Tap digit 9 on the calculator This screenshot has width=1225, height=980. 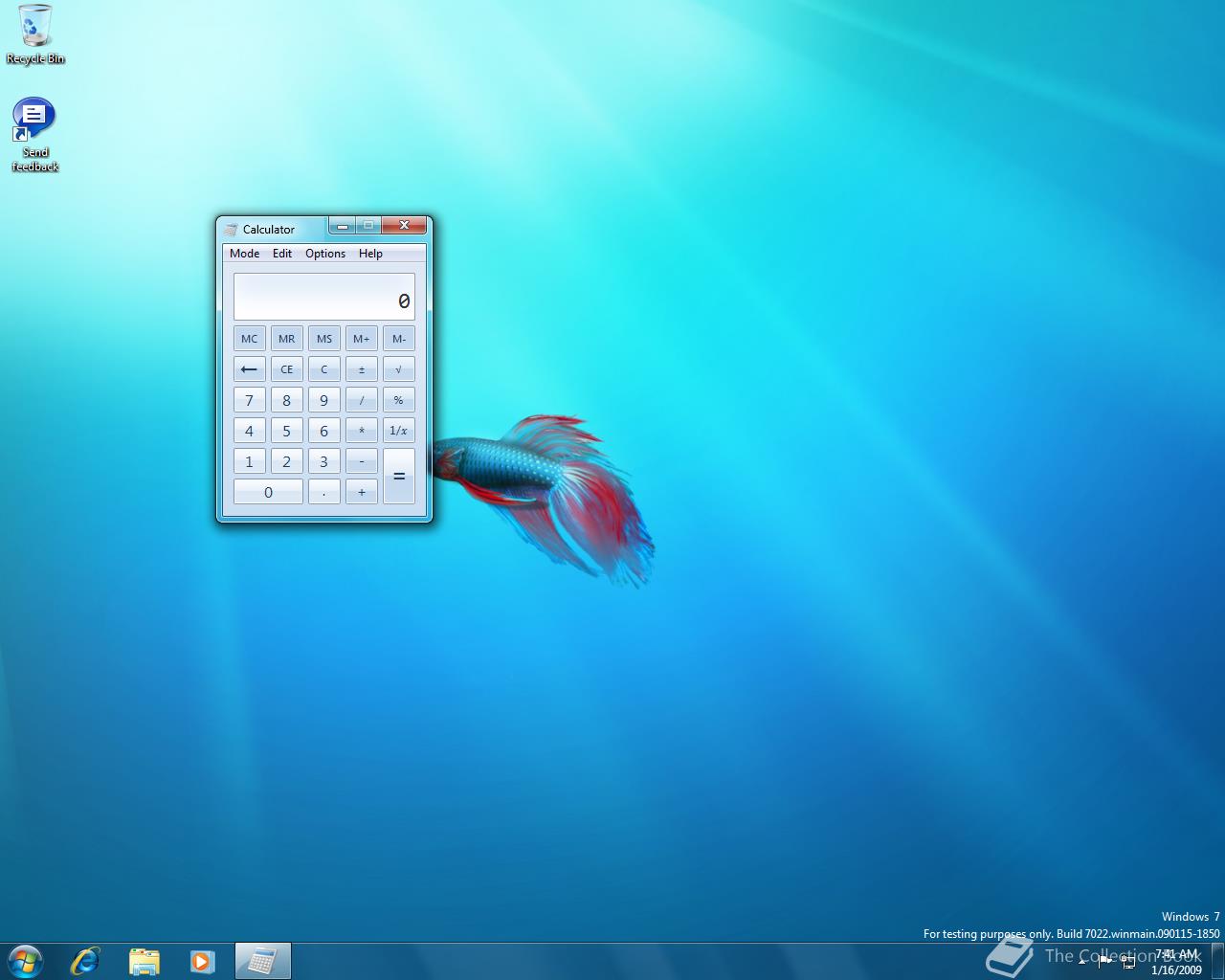[324, 400]
